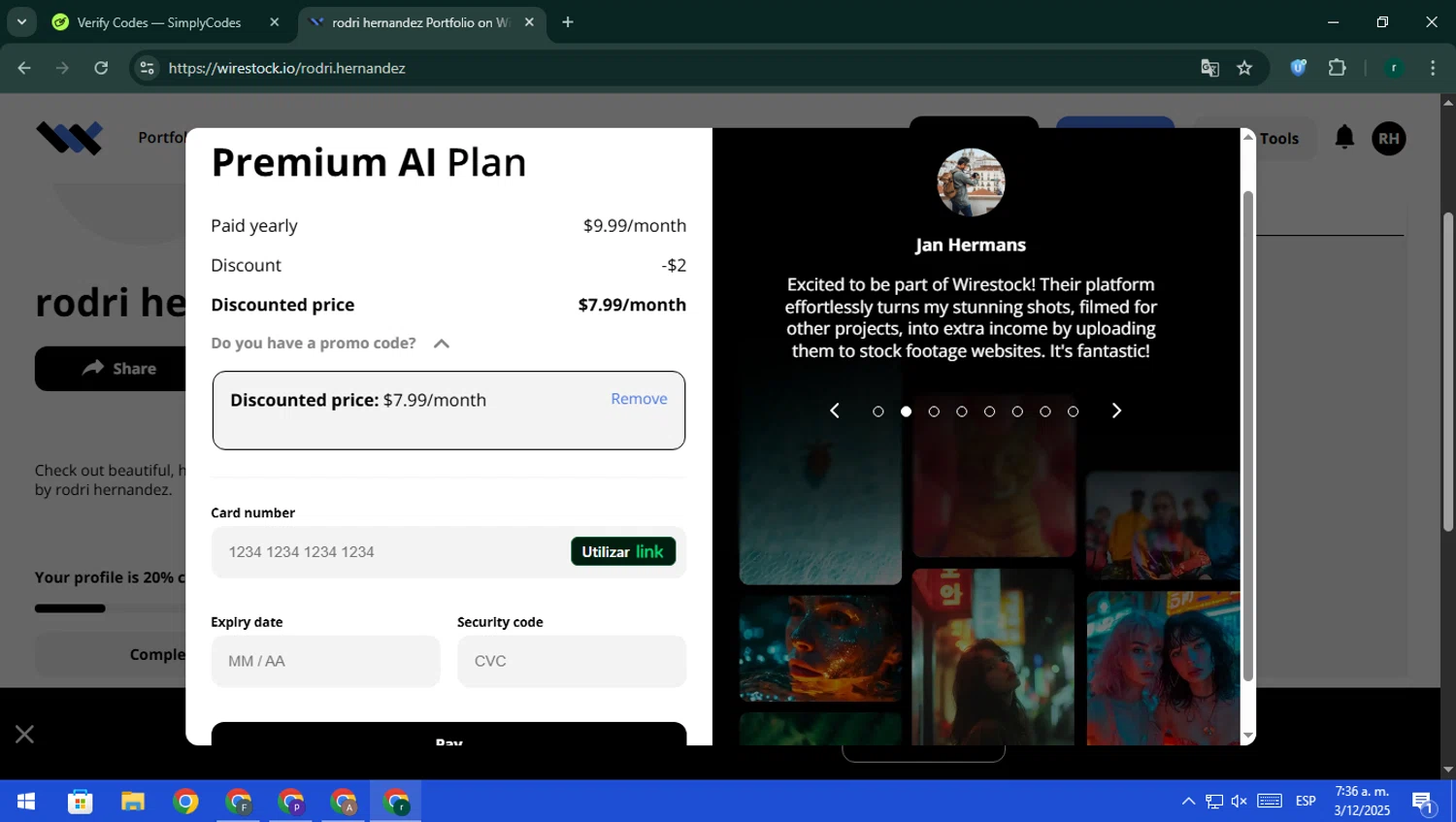1456x822 pixels.
Task: Click the modal's vertical scrollbar
Action: coord(1248,437)
